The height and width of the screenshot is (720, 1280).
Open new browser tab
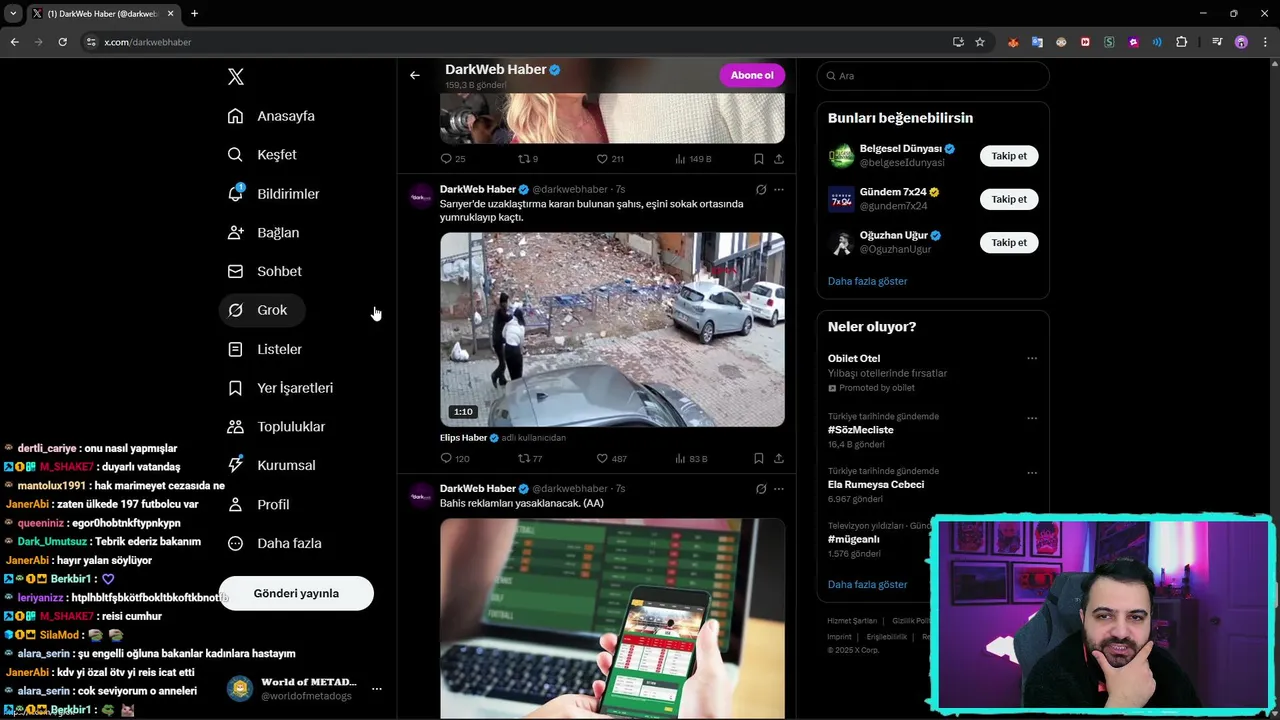[x=194, y=14]
